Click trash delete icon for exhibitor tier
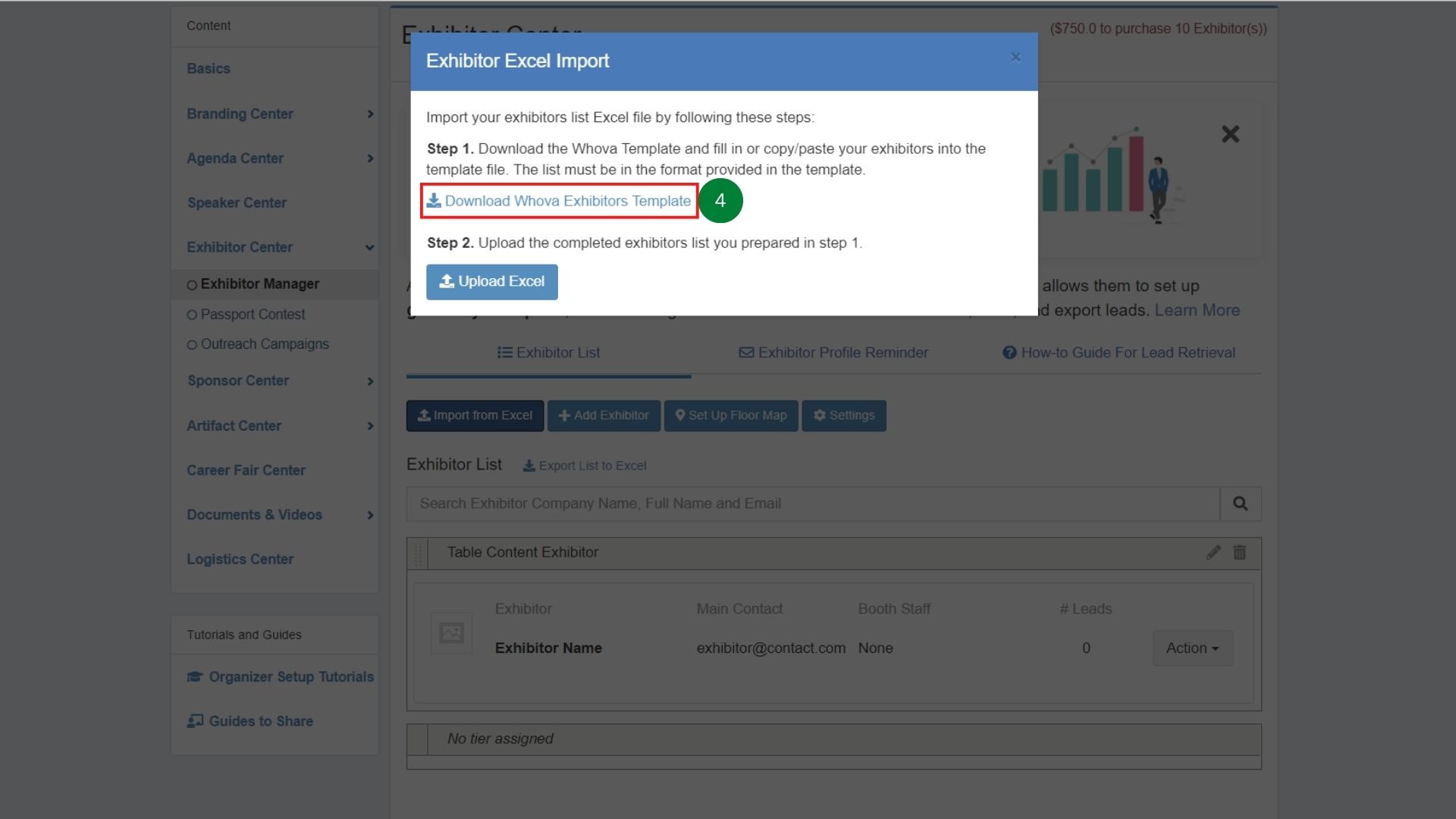Screen dimensions: 1456x819 pyautogui.click(x=1239, y=552)
